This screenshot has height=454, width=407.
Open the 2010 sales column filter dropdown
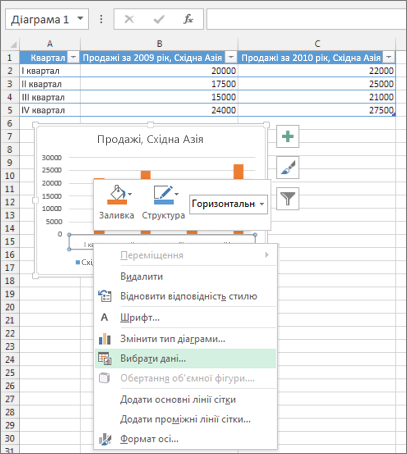click(389, 57)
